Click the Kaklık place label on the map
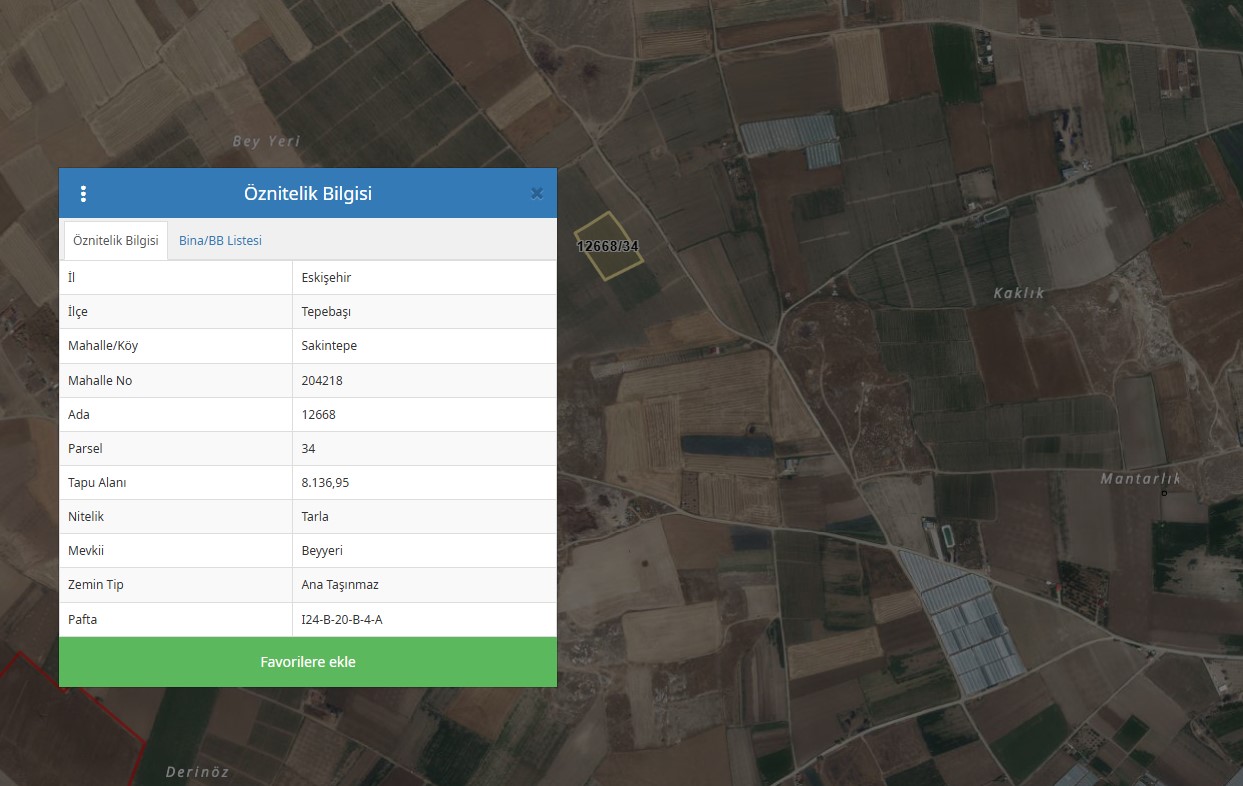 coord(1019,293)
